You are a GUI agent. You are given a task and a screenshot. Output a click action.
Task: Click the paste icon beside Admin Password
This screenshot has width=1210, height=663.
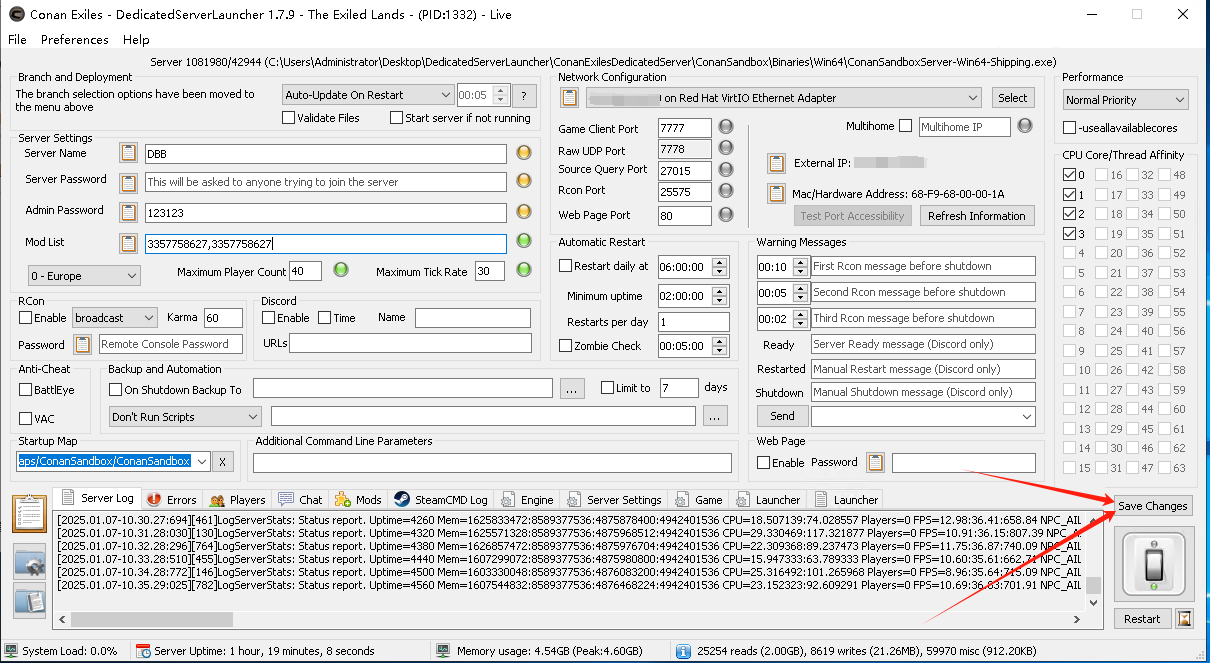click(x=128, y=213)
